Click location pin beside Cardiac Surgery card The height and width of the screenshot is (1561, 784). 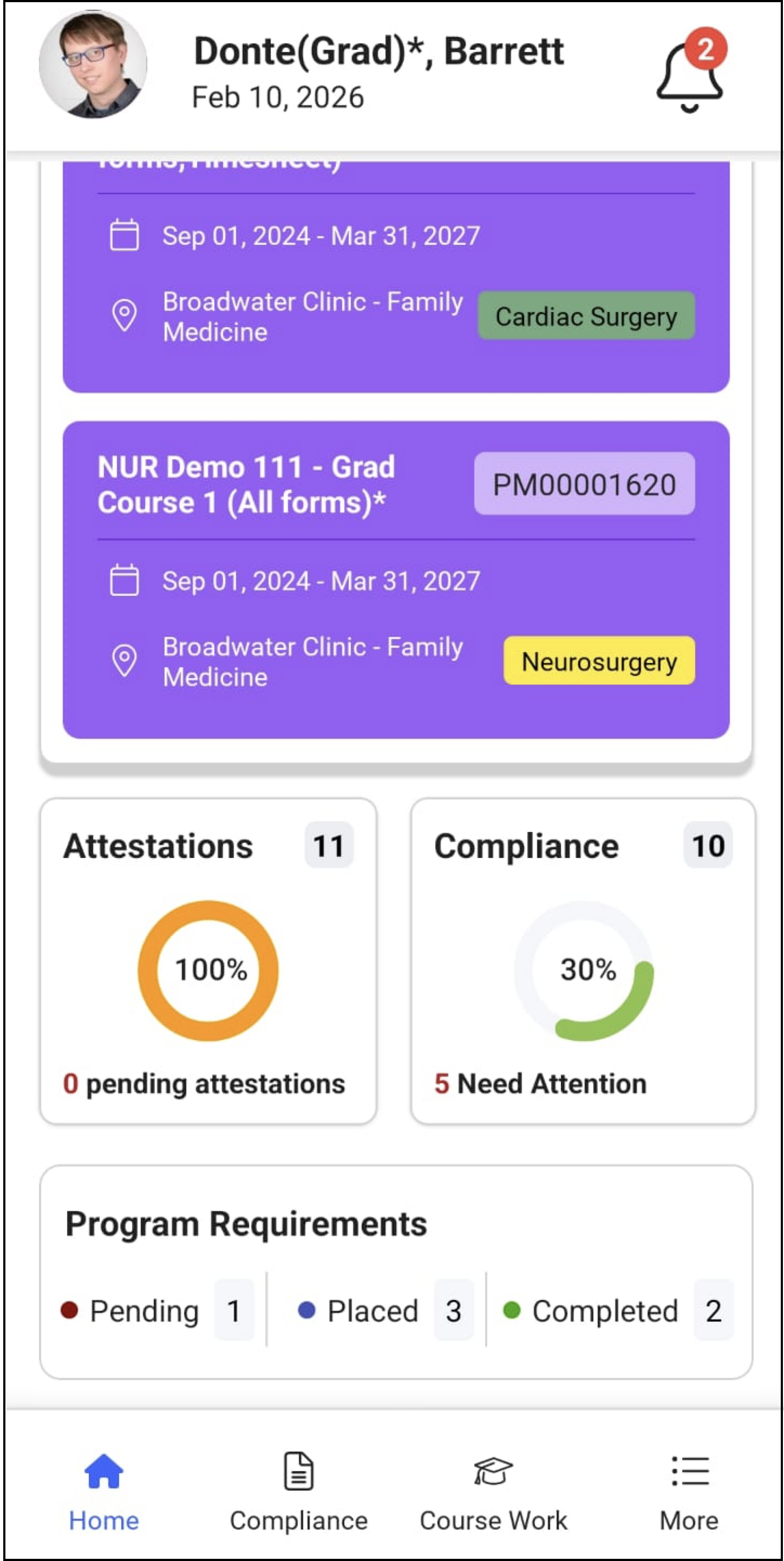pos(124,315)
